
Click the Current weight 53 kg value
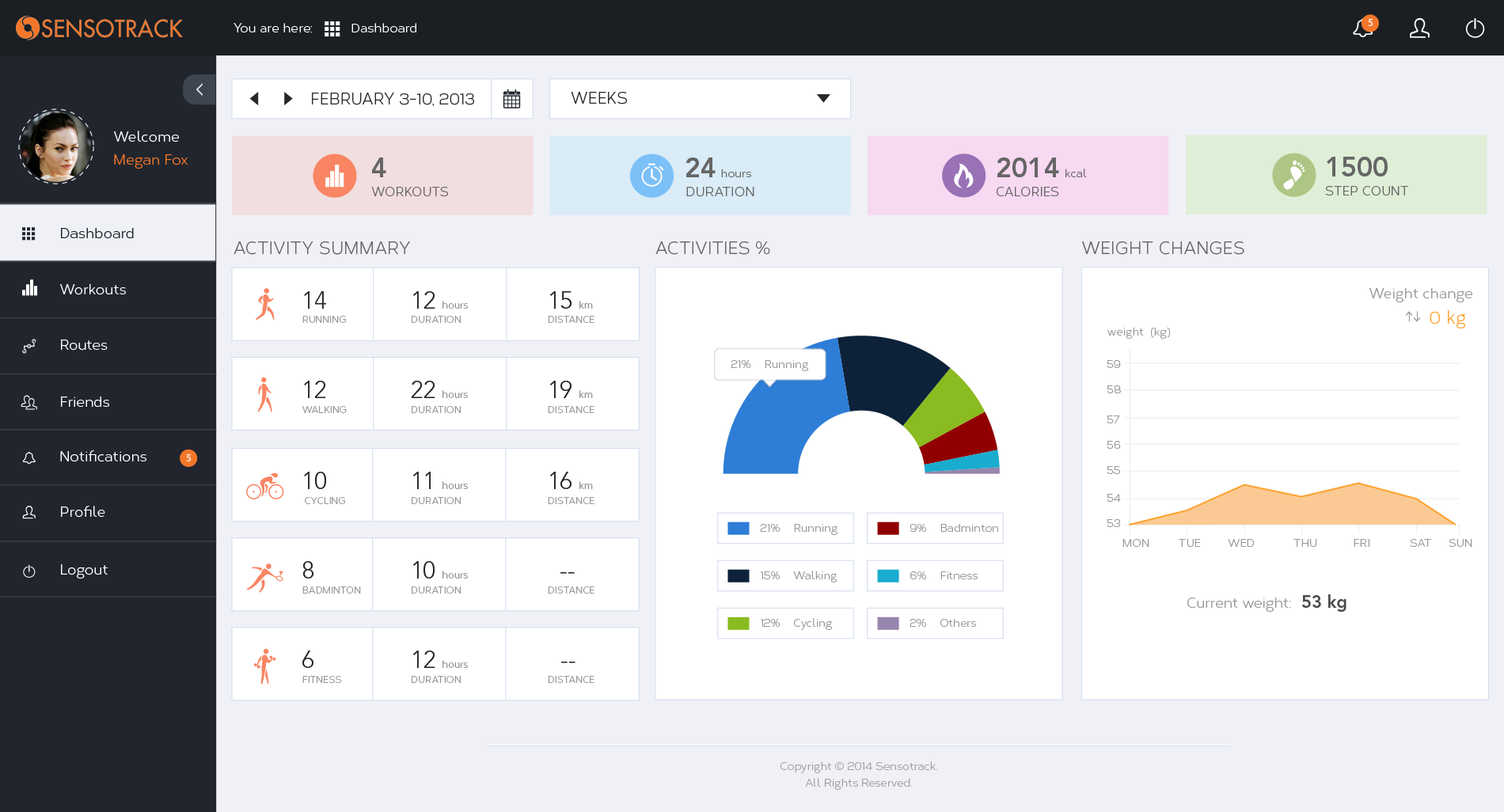[1324, 602]
